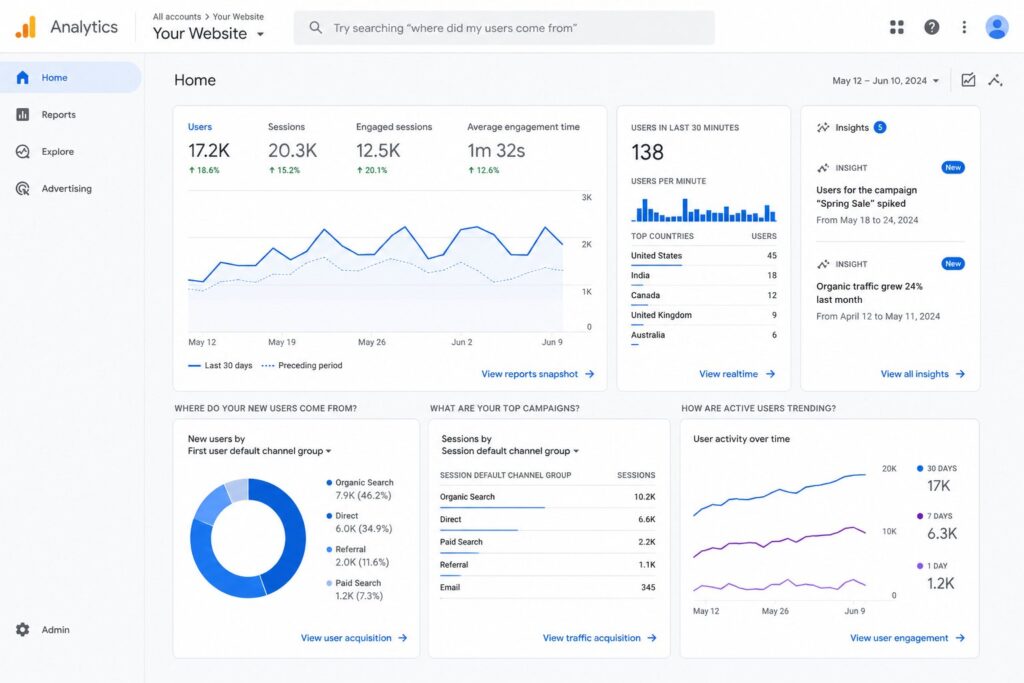The width and height of the screenshot is (1024, 683).
Task: Click the India country row
Action: (x=703, y=276)
